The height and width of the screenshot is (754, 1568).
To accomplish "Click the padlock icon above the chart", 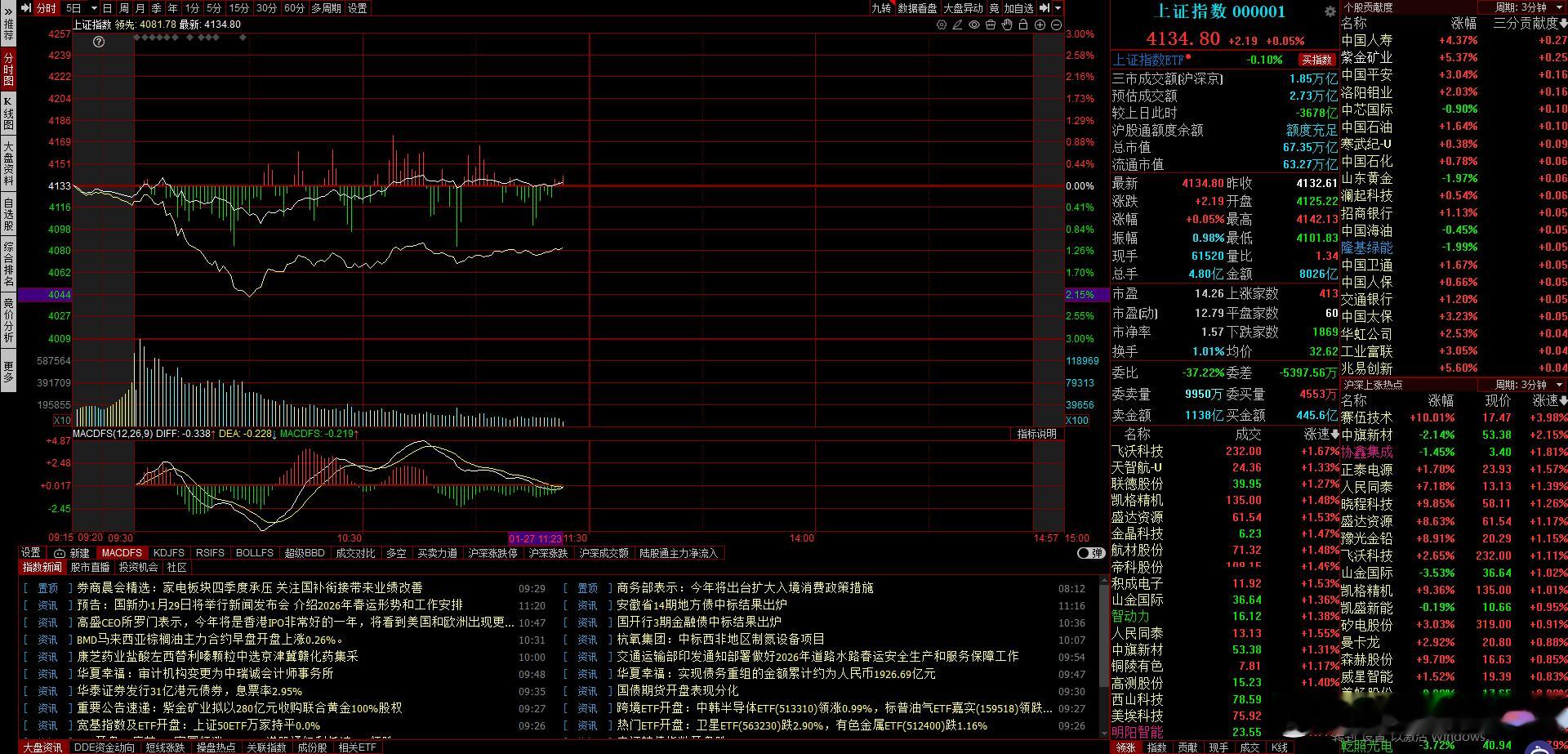I will click(1024, 25).
